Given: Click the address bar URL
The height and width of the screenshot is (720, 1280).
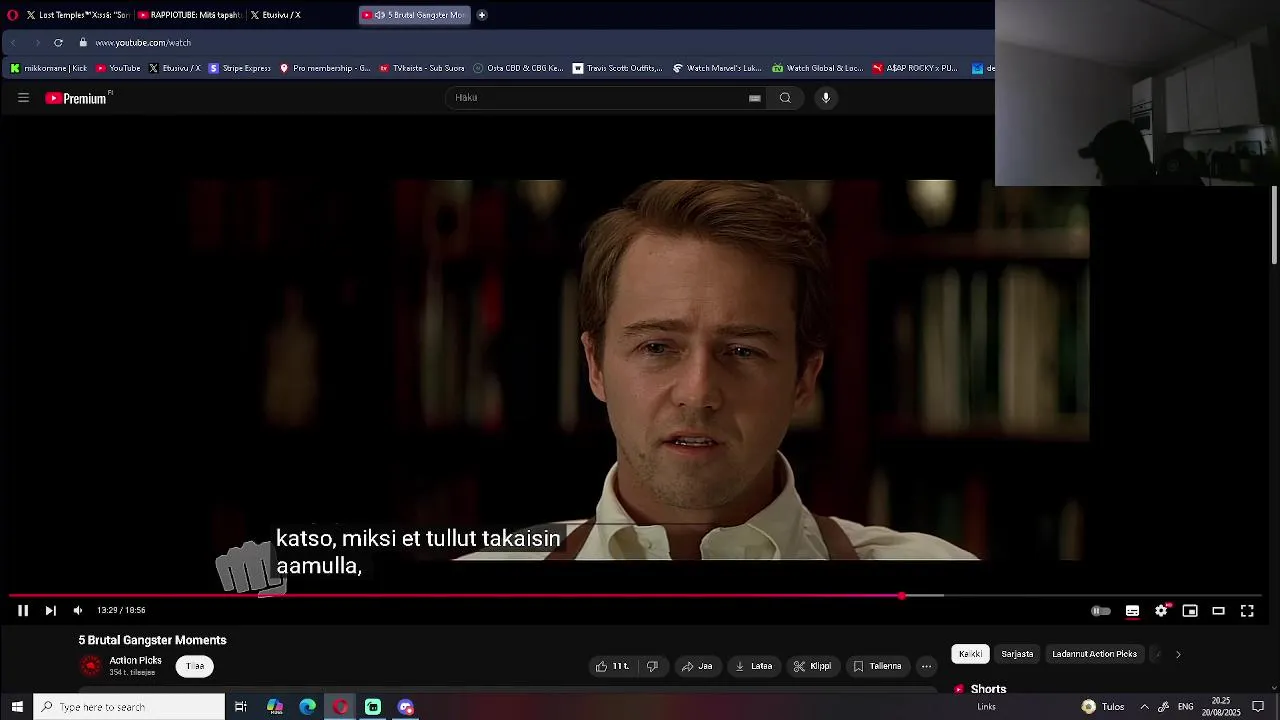Looking at the screenshot, I should coord(143,43).
